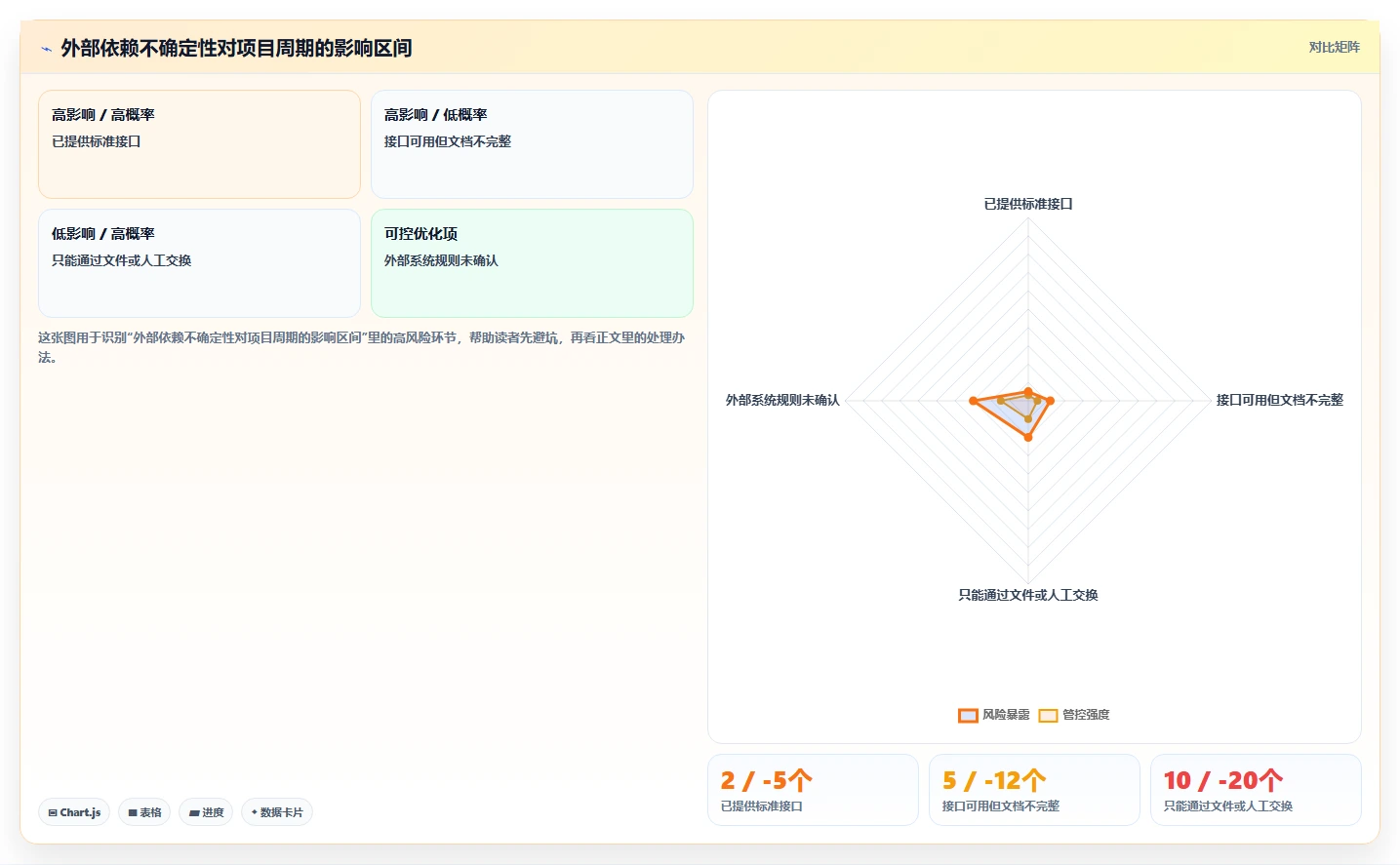Click the 外部系统规则未确认 radar axis label

coord(782,400)
